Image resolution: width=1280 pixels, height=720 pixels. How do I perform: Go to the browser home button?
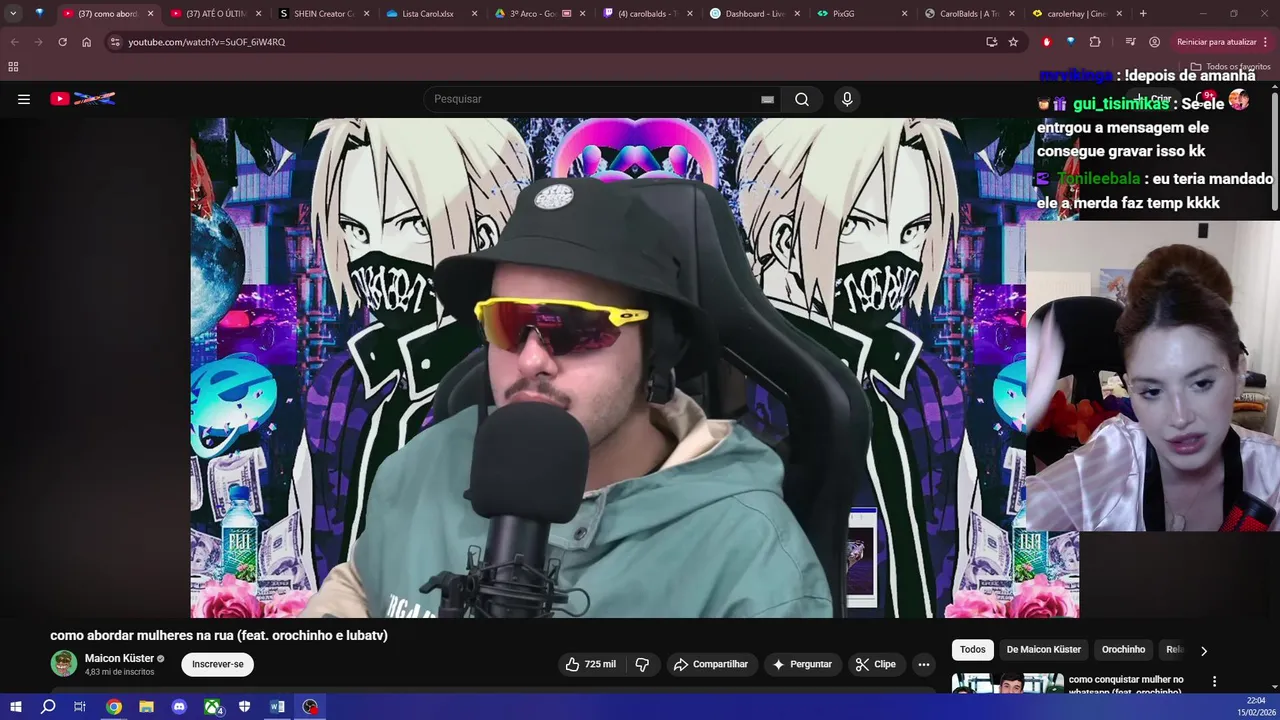click(x=86, y=42)
